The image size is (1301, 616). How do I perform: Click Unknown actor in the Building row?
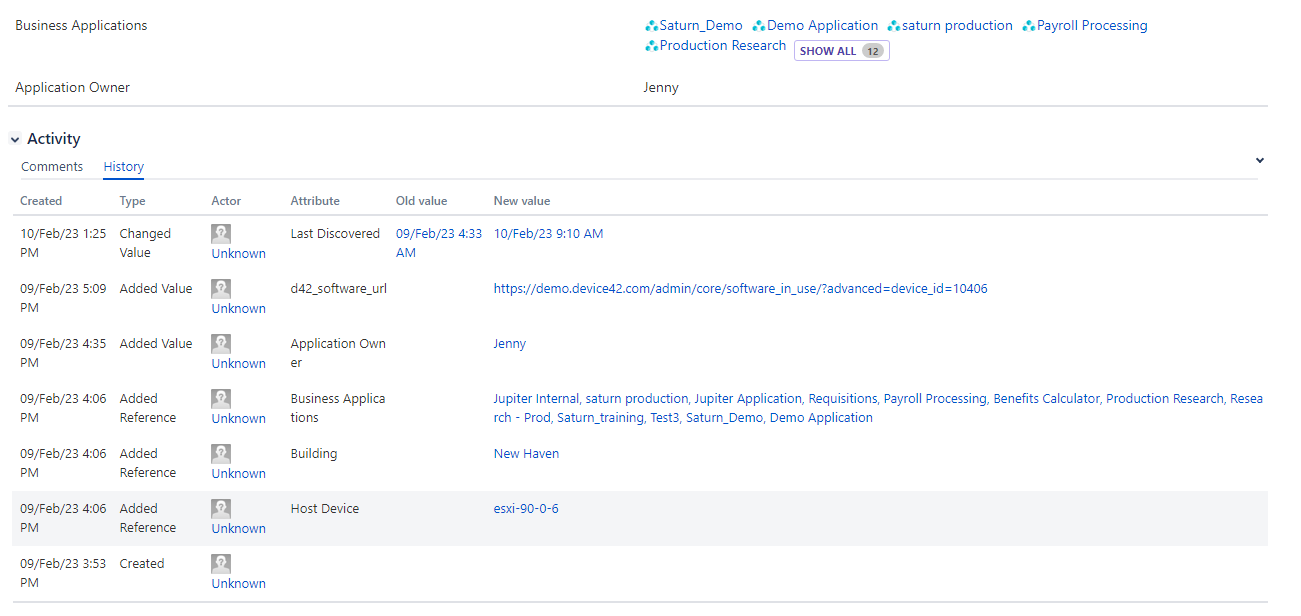point(238,474)
